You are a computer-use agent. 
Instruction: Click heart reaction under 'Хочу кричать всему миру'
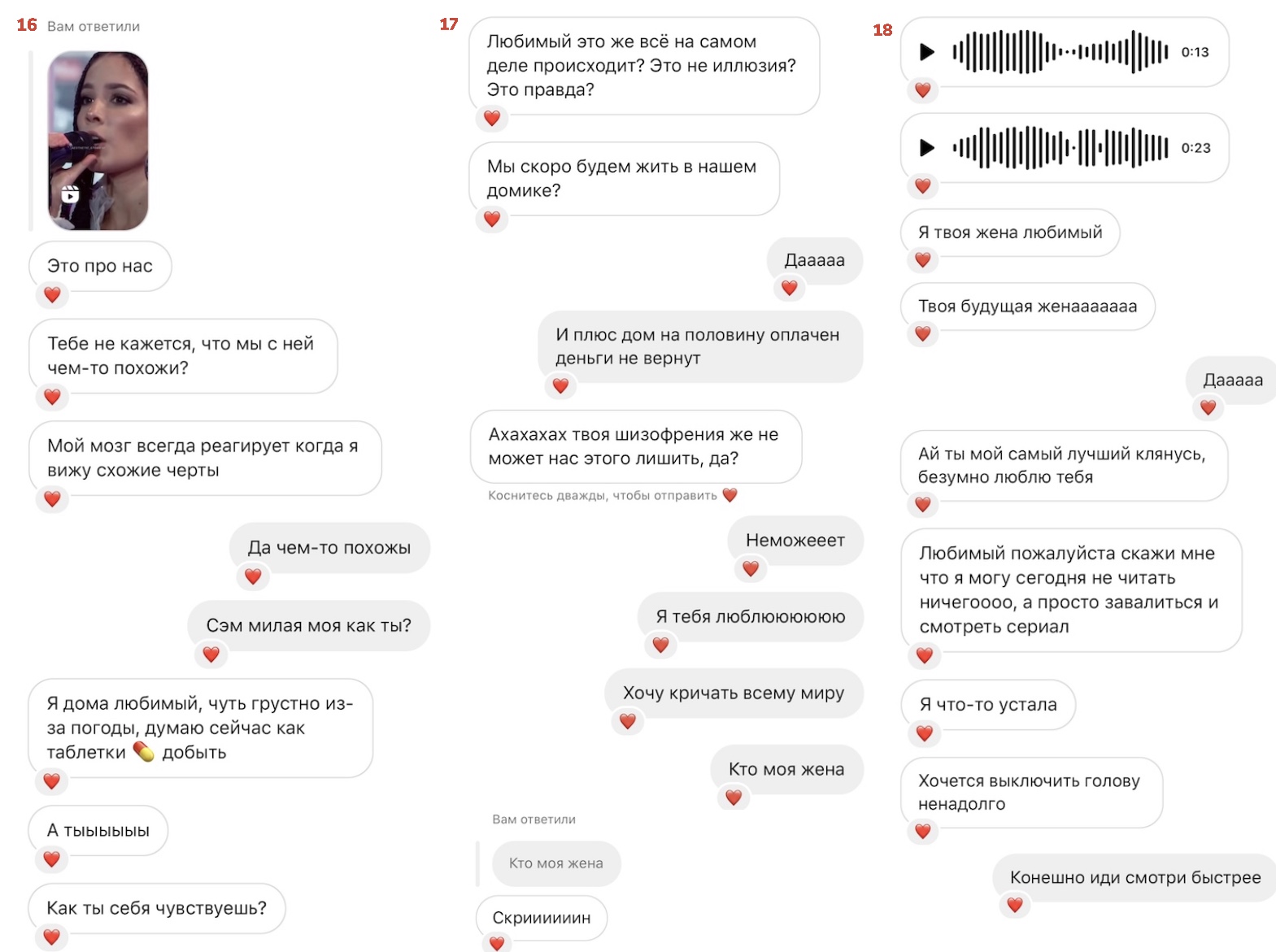tap(628, 721)
